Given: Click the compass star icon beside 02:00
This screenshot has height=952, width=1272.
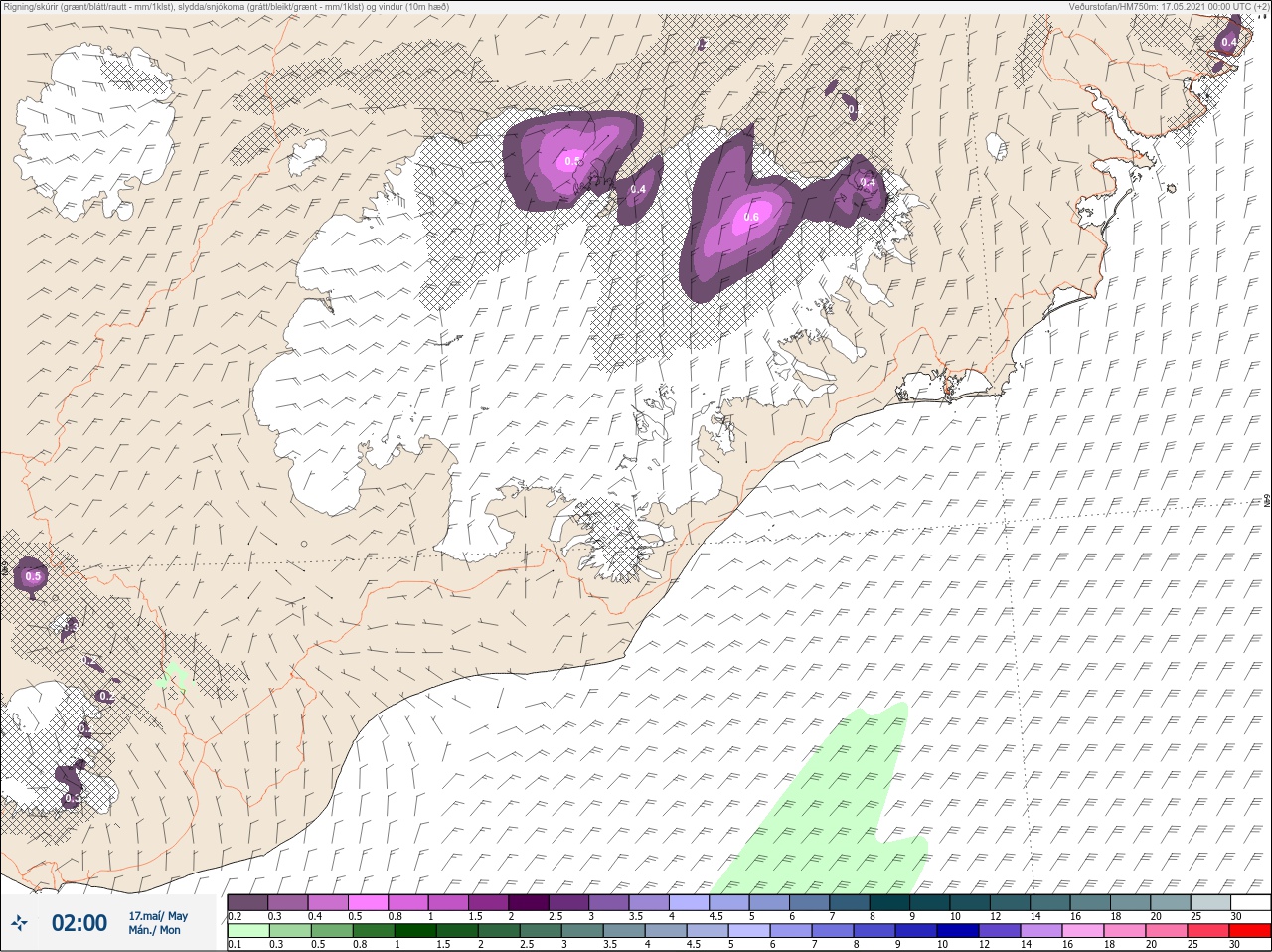Looking at the screenshot, I should click(20, 923).
